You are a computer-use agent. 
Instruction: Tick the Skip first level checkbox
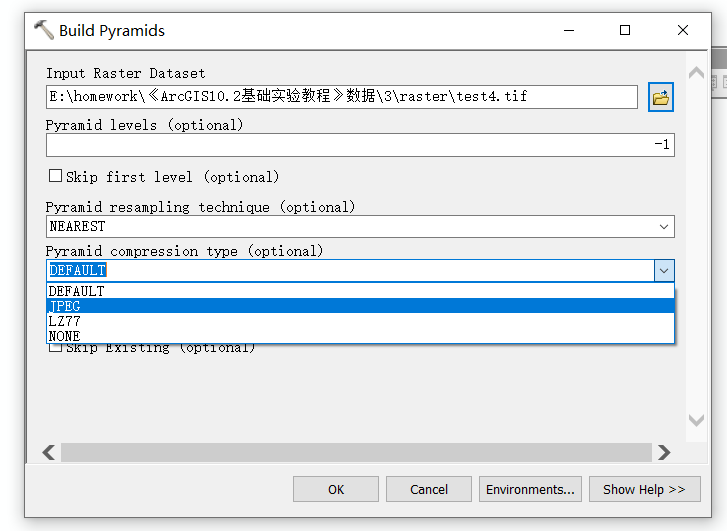[x=55, y=176]
